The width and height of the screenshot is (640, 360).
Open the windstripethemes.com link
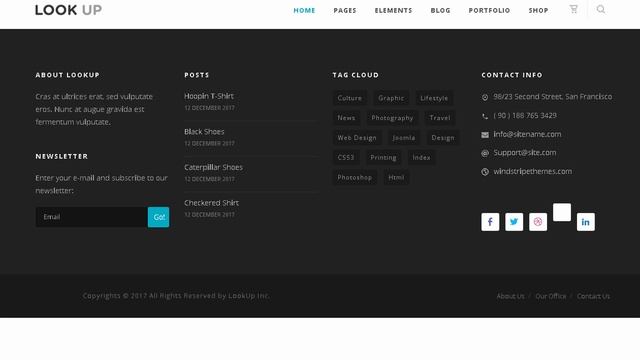(533, 171)
